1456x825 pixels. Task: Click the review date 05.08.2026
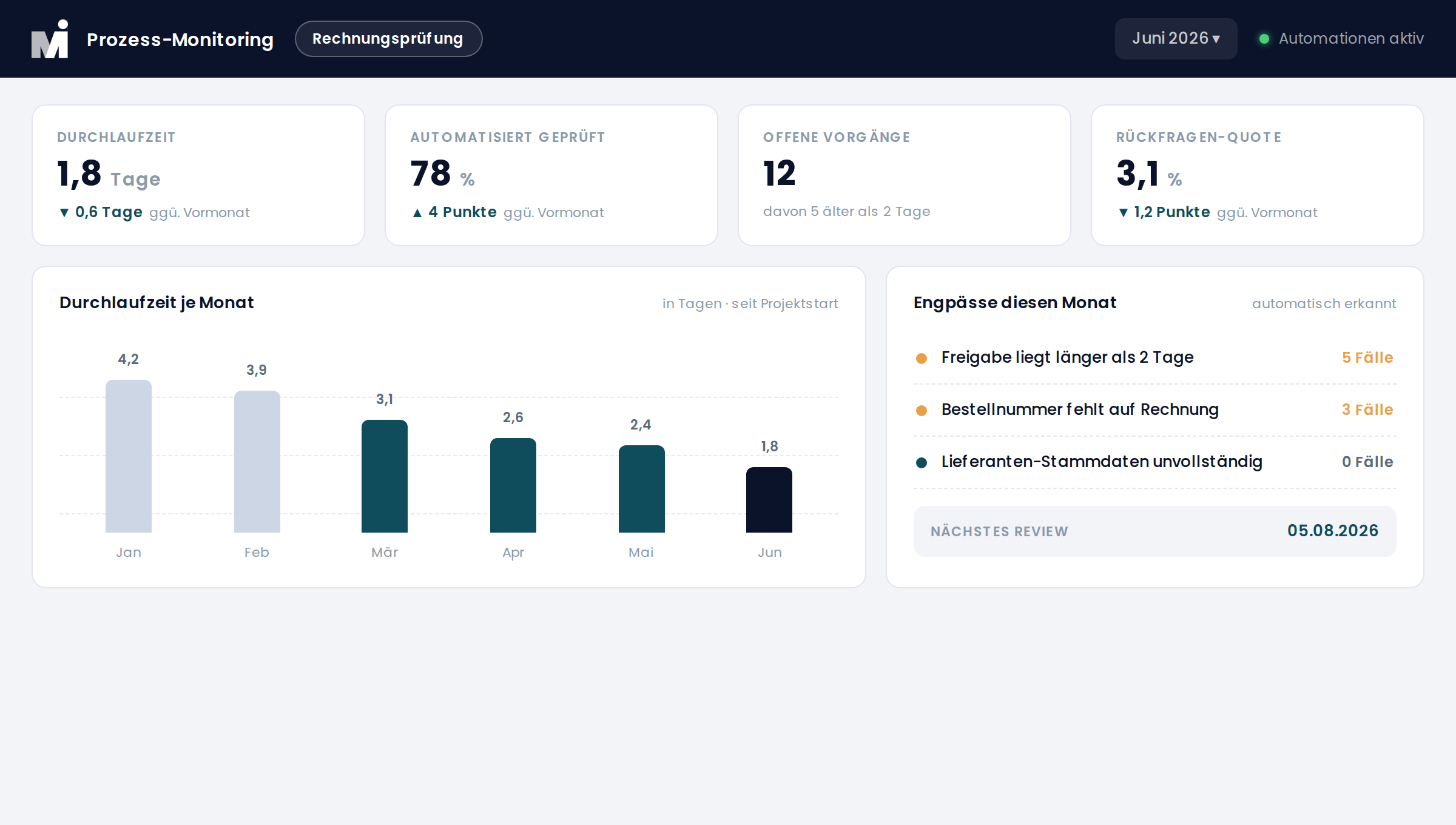click(1333, 531)
